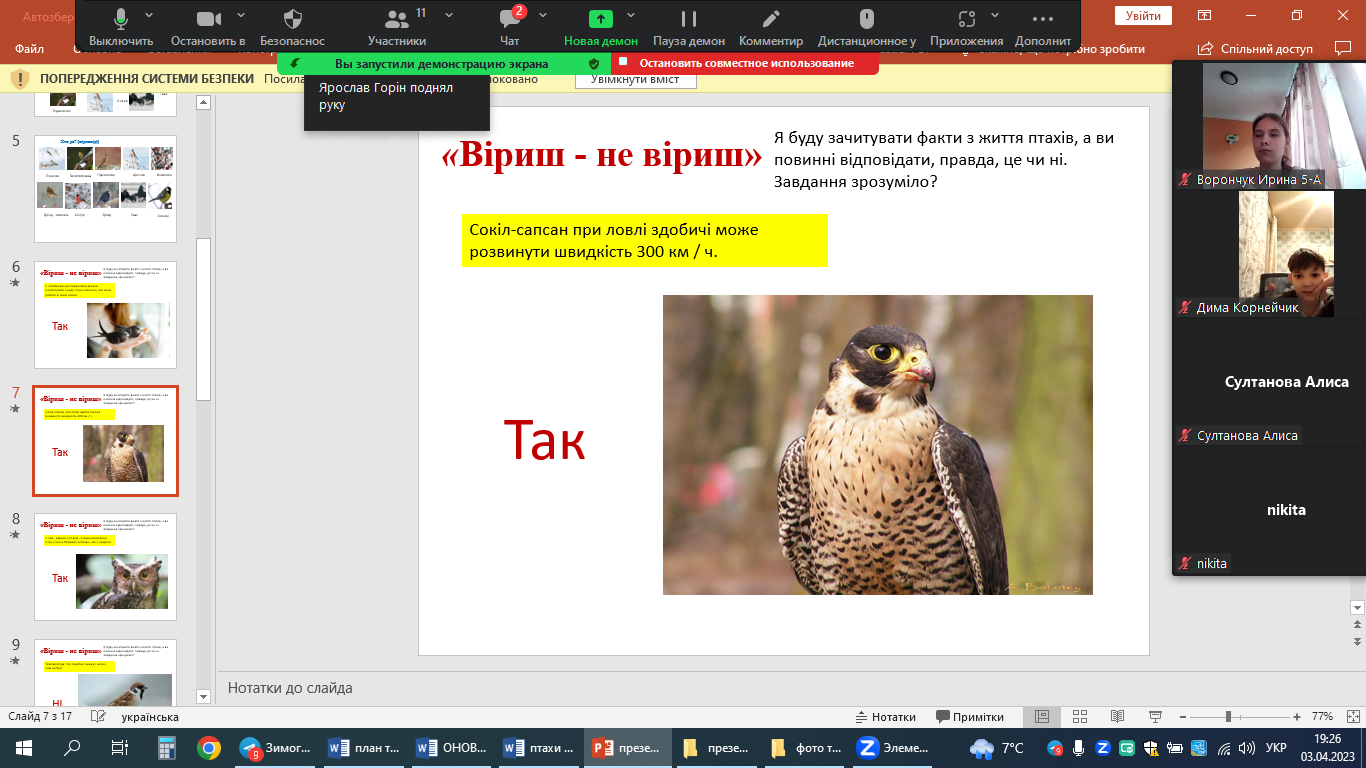Click Спільний доступ share button
Screen dimensions: 1366x768
tap(1255, 48)
